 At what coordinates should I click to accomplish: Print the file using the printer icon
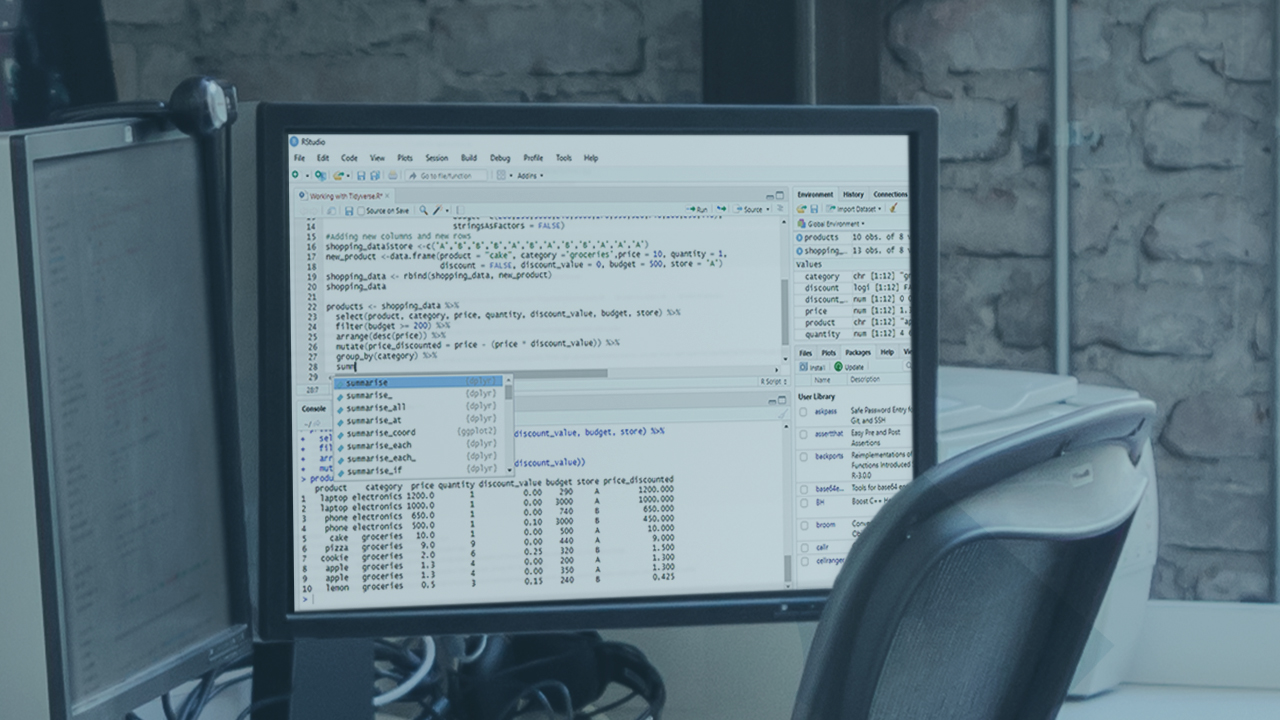[393, 175]
